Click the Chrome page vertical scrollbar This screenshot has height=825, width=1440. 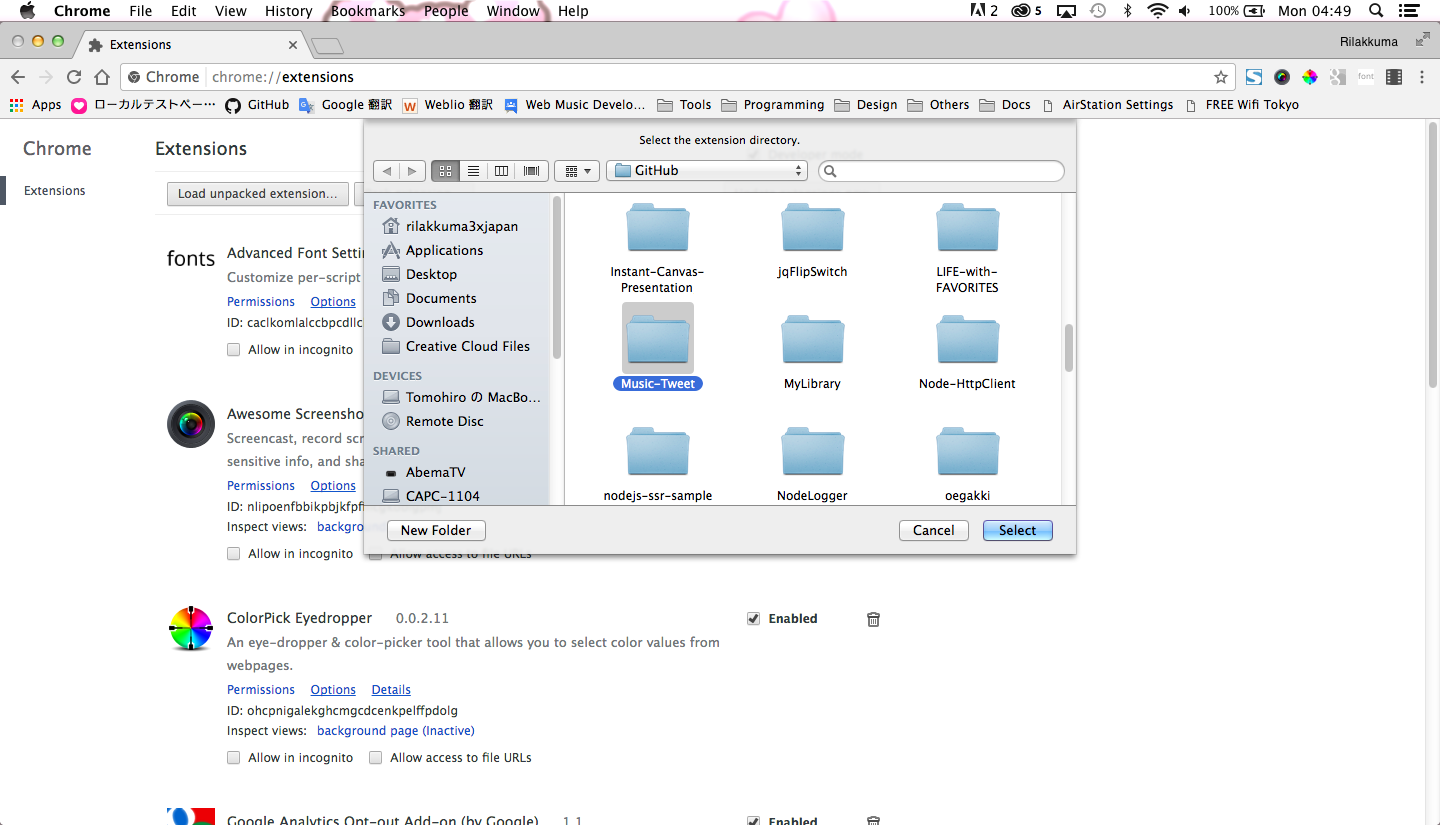click(1434, 254)
